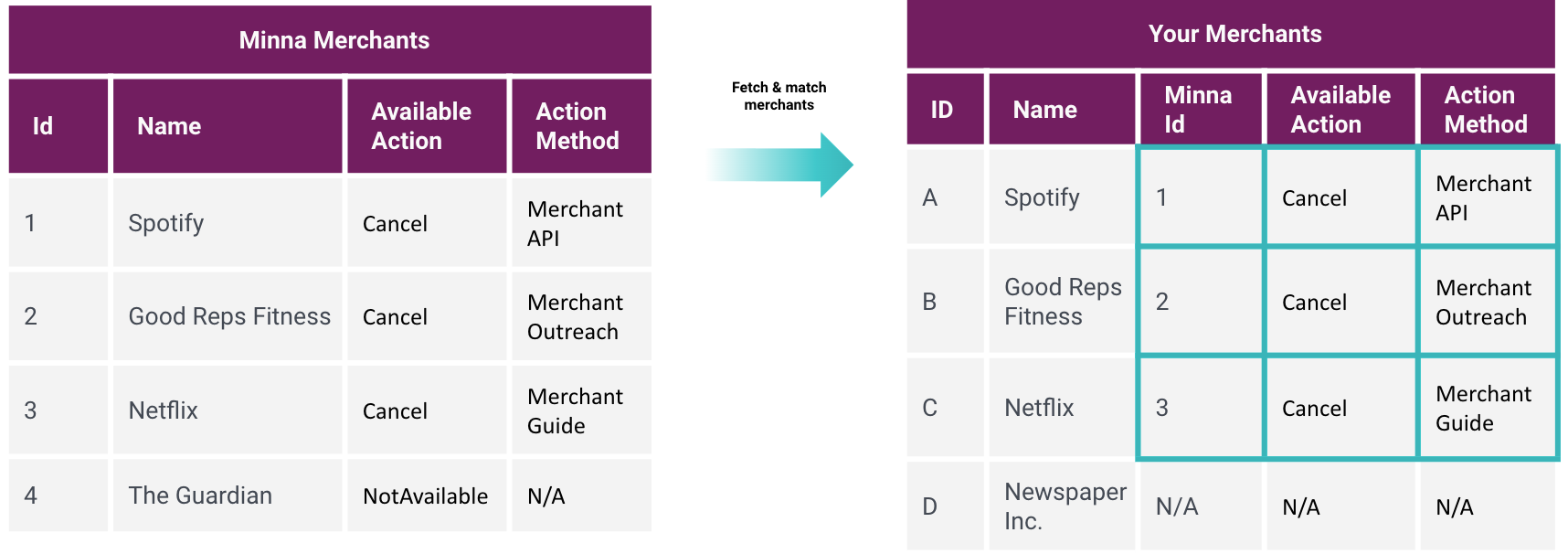
Task: Click highlighted Cancel cell for Spotify row
Action: coord(1314,198)
